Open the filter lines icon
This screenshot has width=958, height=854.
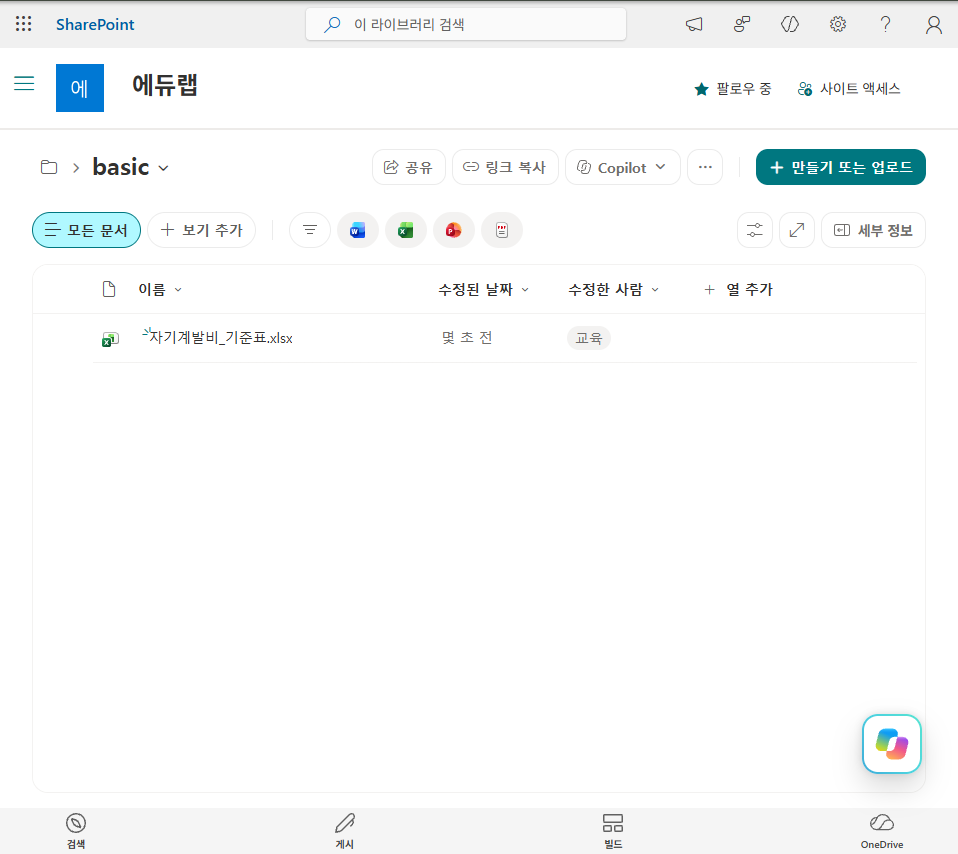click(310, 230)
